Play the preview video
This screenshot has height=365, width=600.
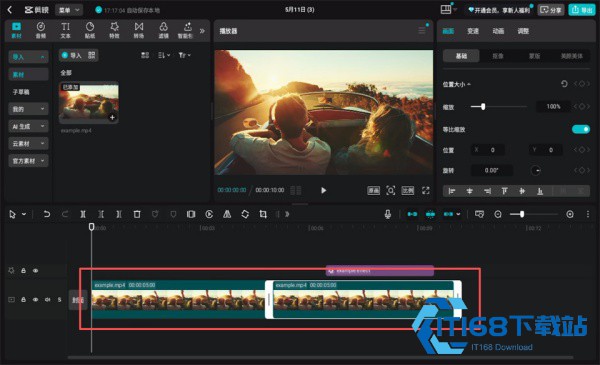pos(324,190)
